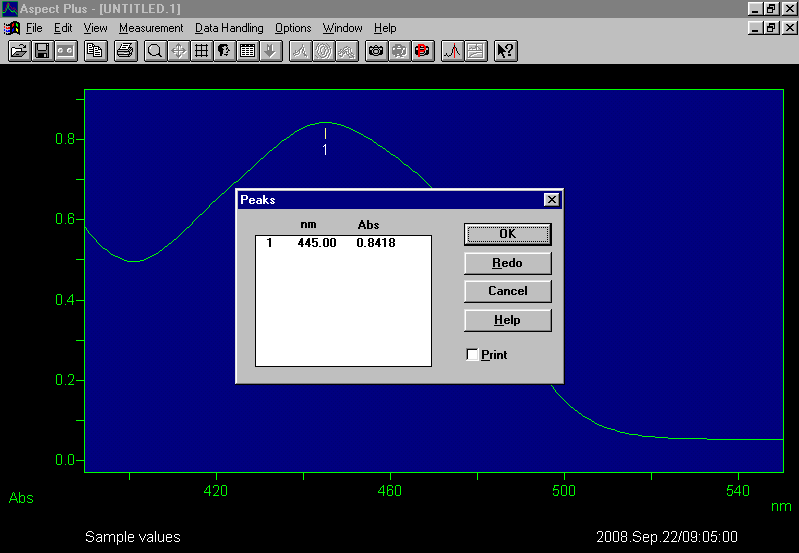The height and width of the screenshot is (553, 799).
Task: Click the Open file folder icon
Action: coord(19,51)
